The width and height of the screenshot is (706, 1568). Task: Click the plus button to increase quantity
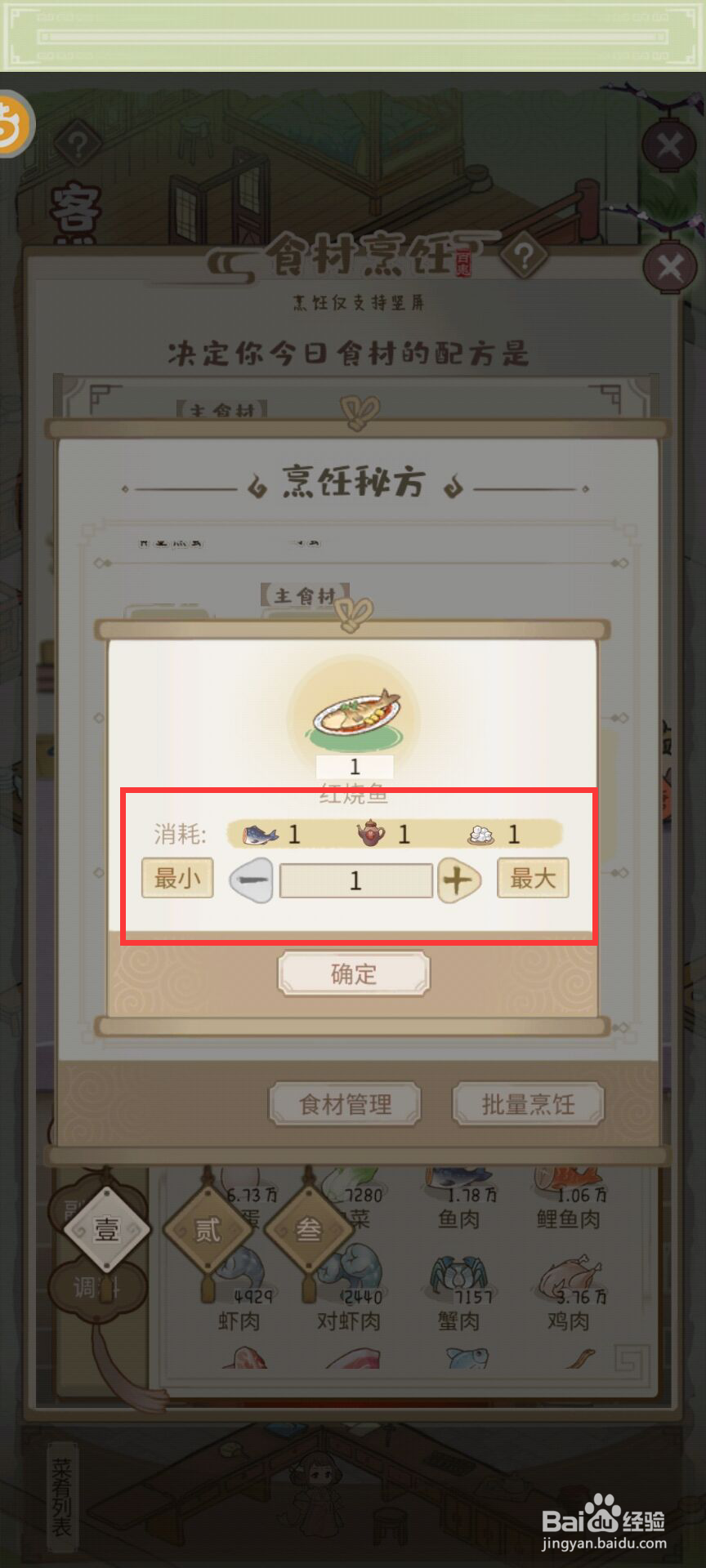pos(458,880)
